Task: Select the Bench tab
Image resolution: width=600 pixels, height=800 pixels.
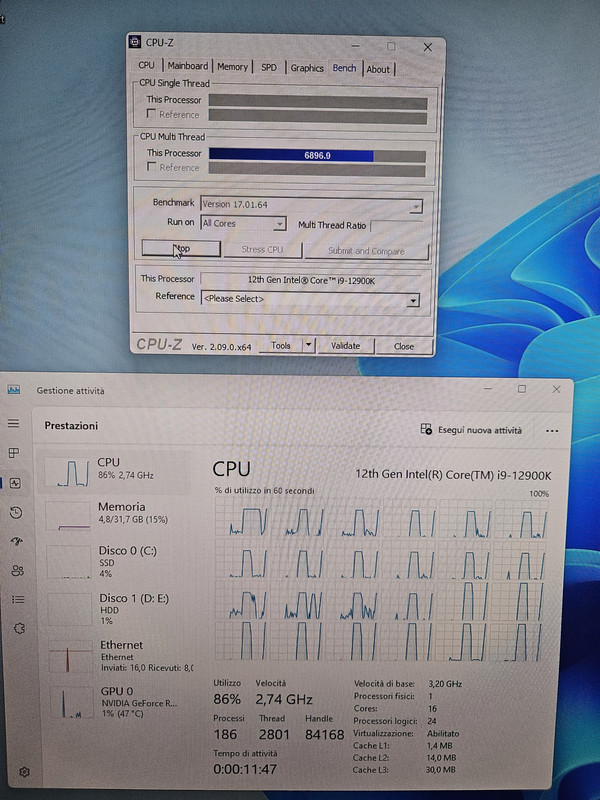Action: 344,68
